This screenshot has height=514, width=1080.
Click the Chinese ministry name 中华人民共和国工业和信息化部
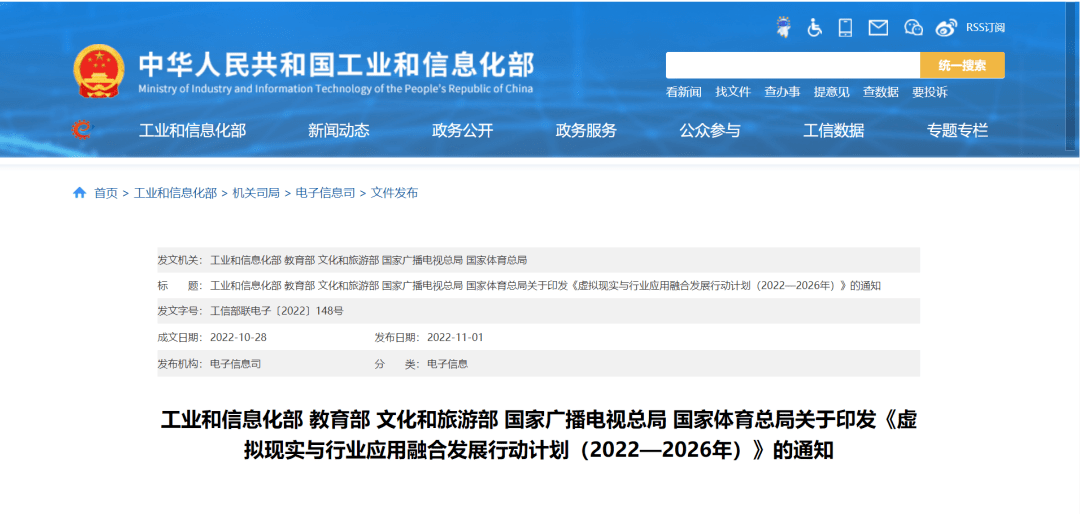tap(336, 65)
